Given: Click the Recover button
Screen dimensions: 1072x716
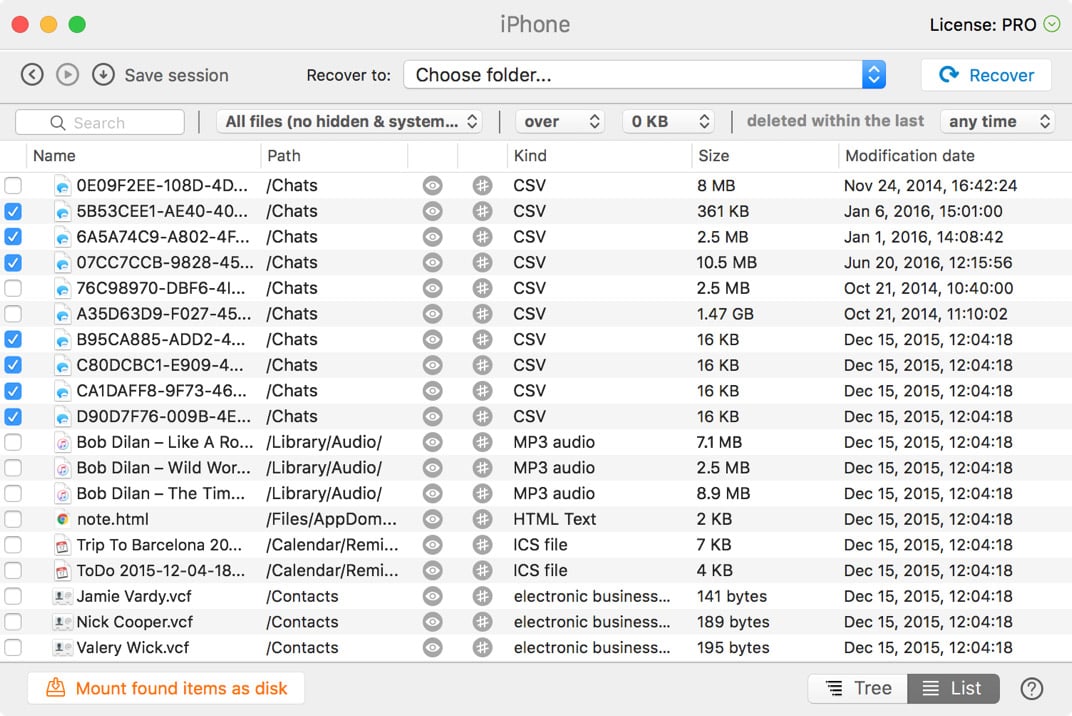Looking at the screenshot, I should click(x=986, y=75).
